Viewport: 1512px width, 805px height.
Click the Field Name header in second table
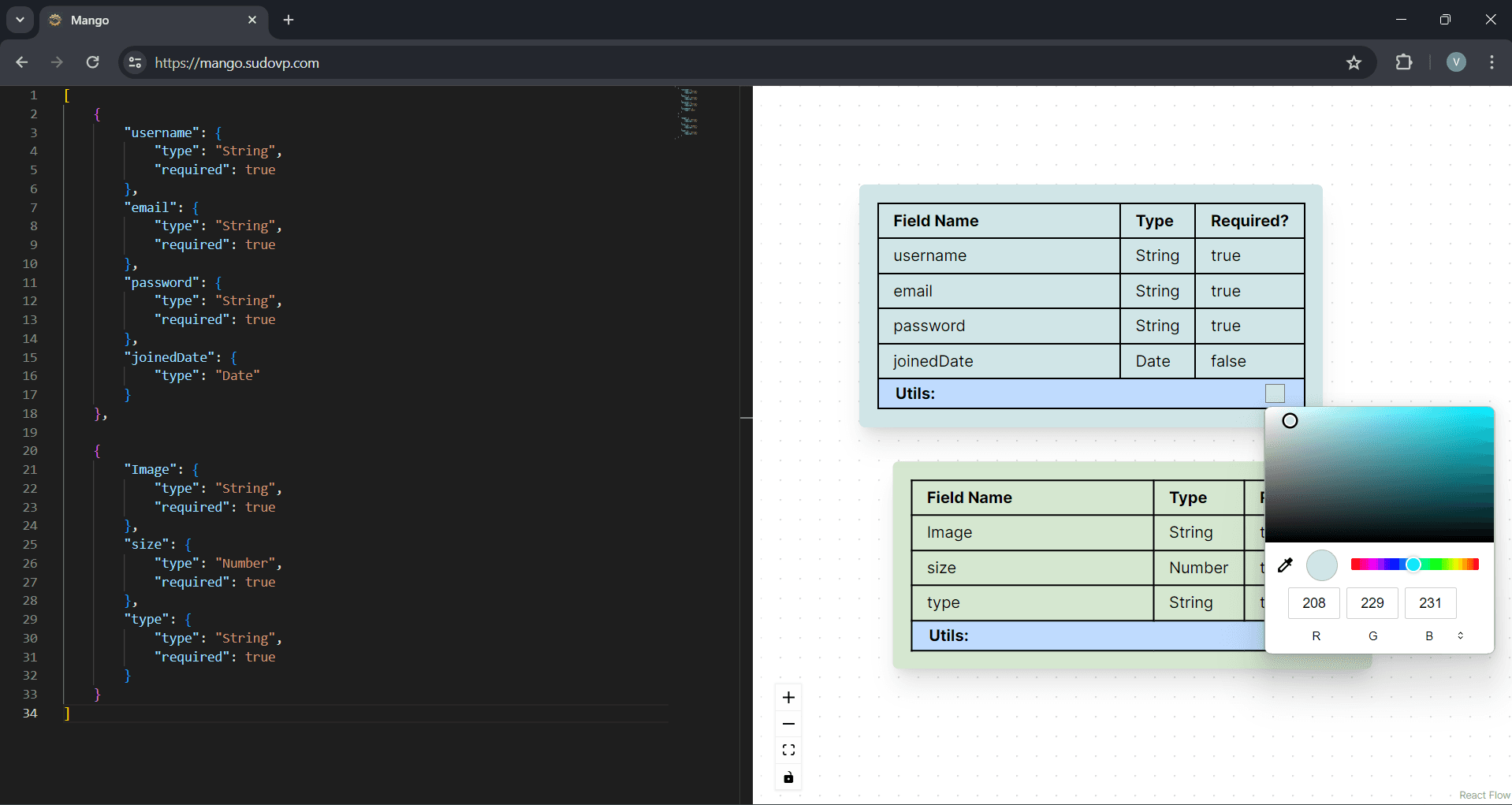point(1032,498)
